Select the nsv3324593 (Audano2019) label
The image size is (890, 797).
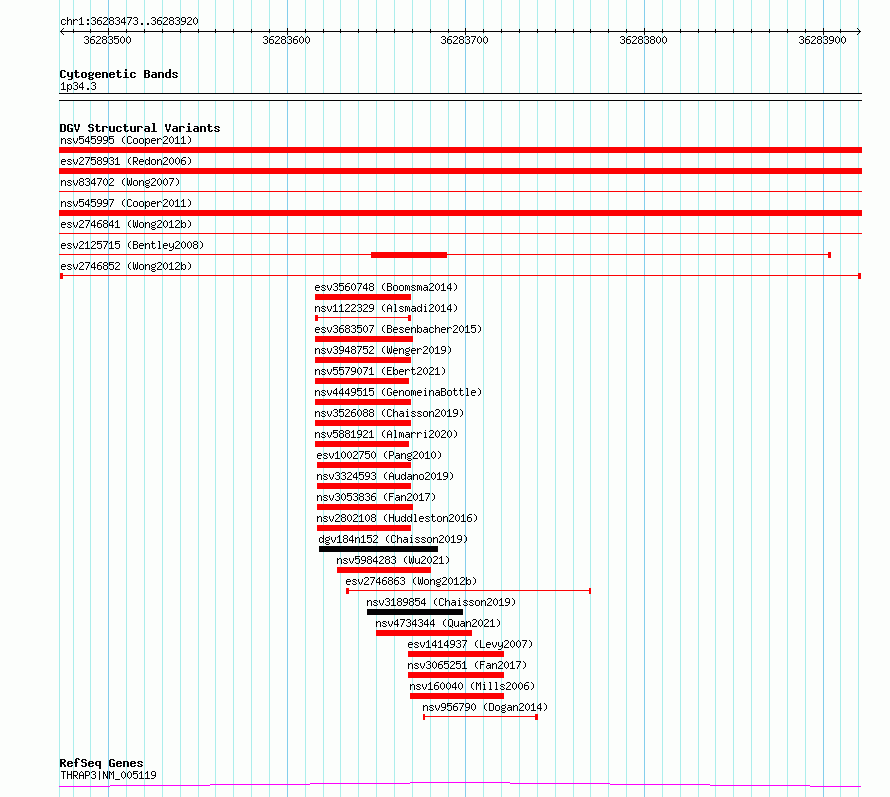pos(385,476)
